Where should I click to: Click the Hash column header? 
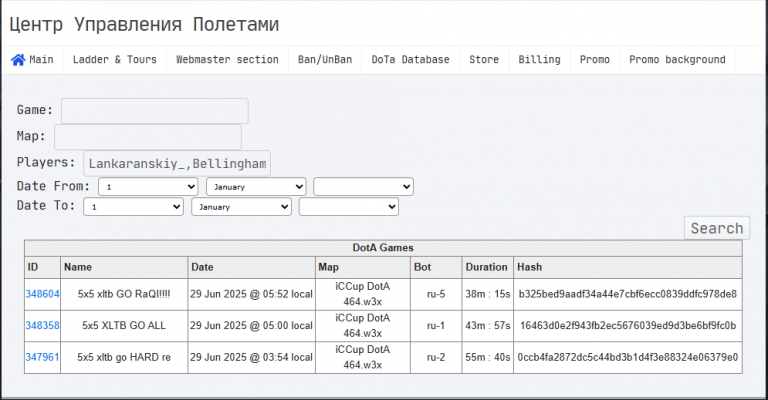pyautogui.click(x=628, y=267)
